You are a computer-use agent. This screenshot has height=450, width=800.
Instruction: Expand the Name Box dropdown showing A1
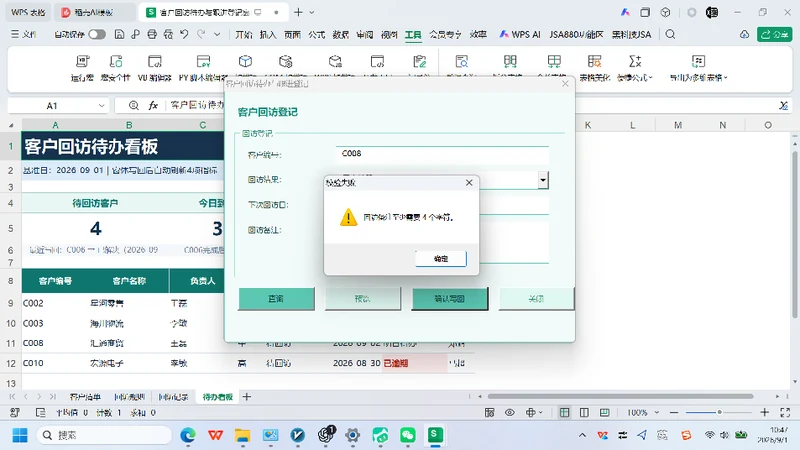click(x=102, y=106)
